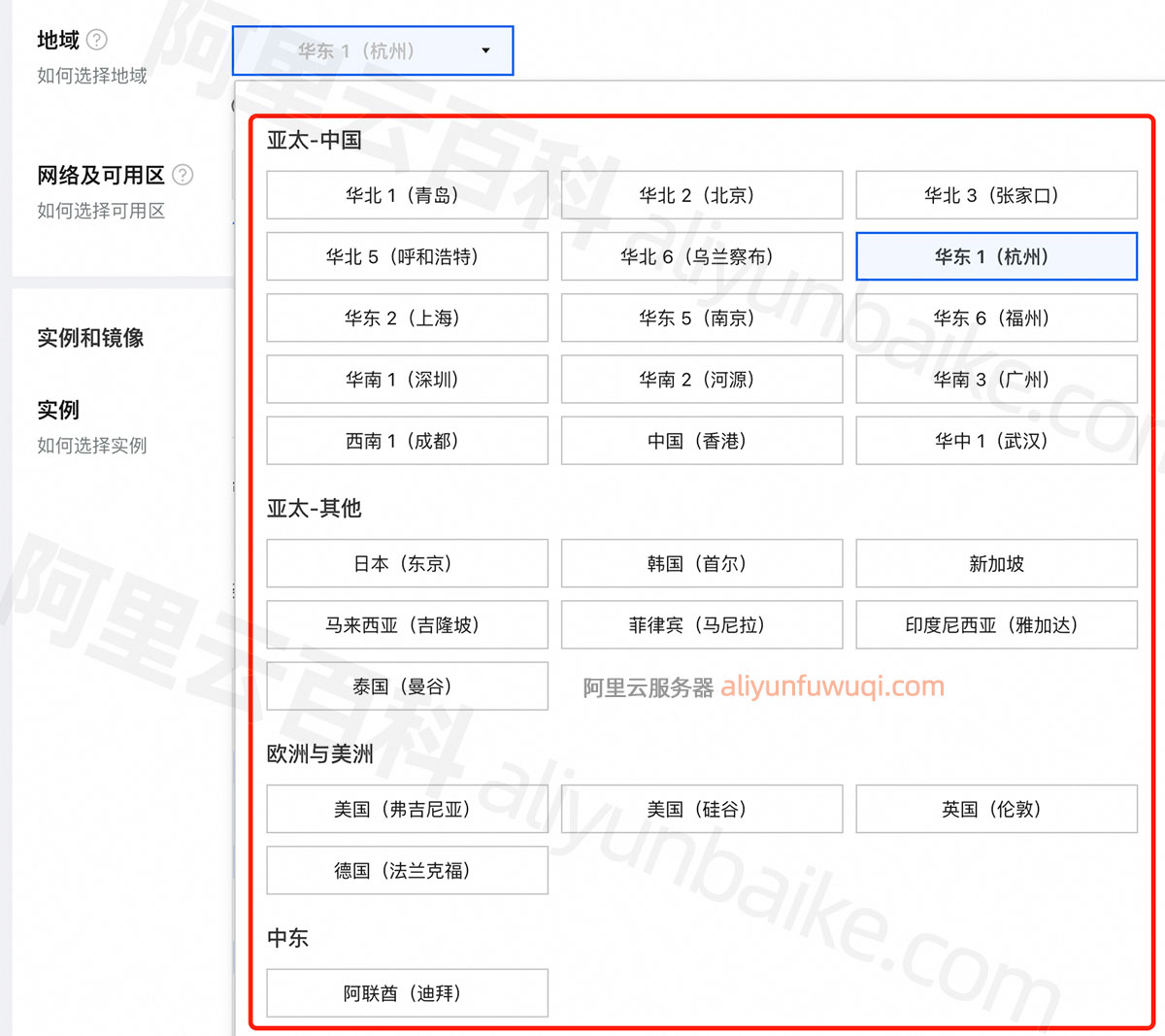Open the 华东 1（杭州）region dropdown

click(x=373, y=50)
